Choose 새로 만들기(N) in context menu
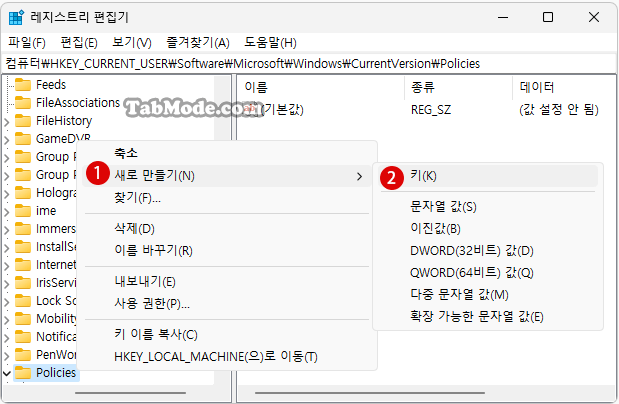619x404 pixels. tap(227, 176)
